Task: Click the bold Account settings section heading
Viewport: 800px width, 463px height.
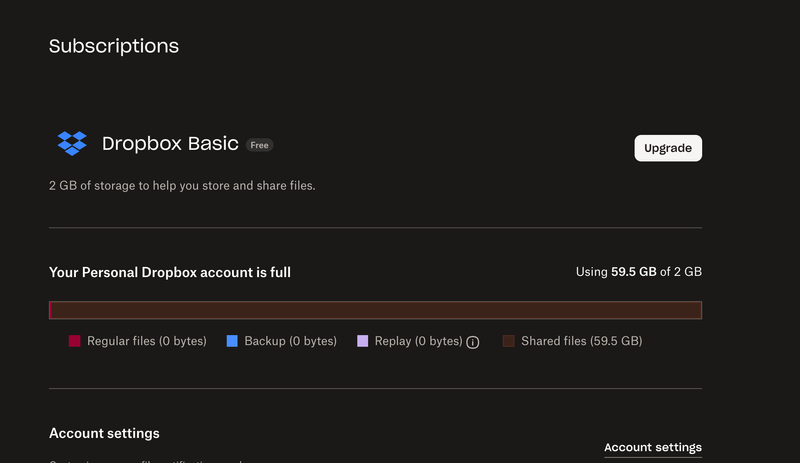Action: (x=104, y=433)
